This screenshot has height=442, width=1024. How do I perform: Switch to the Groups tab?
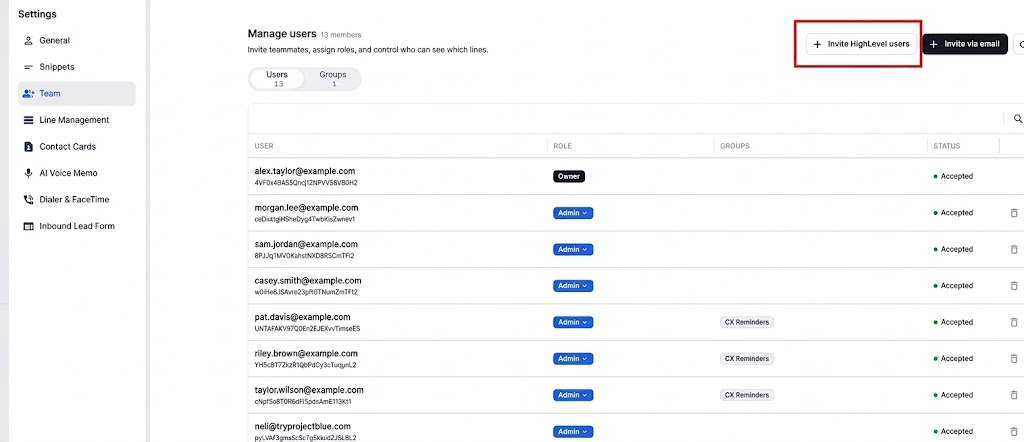tap(332, 79)
